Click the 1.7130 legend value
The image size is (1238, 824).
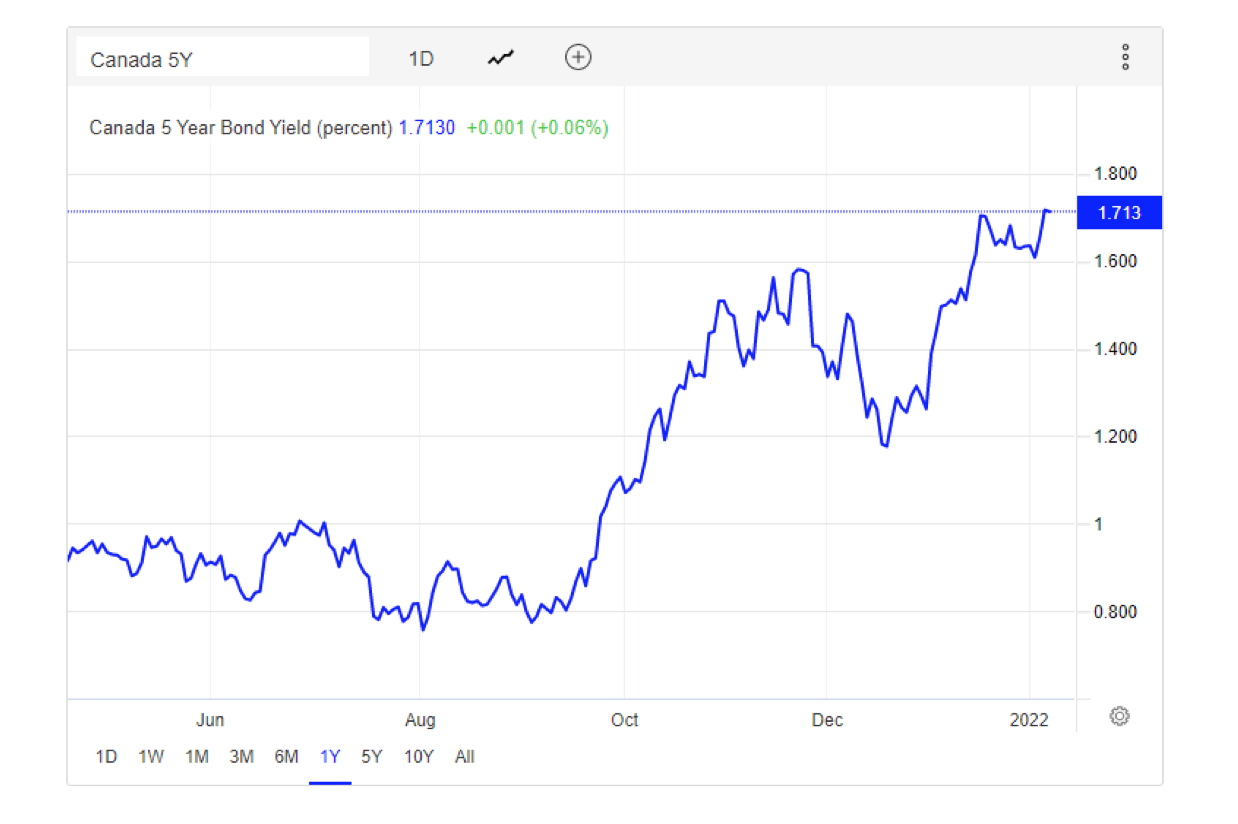[x=427, y=128]
